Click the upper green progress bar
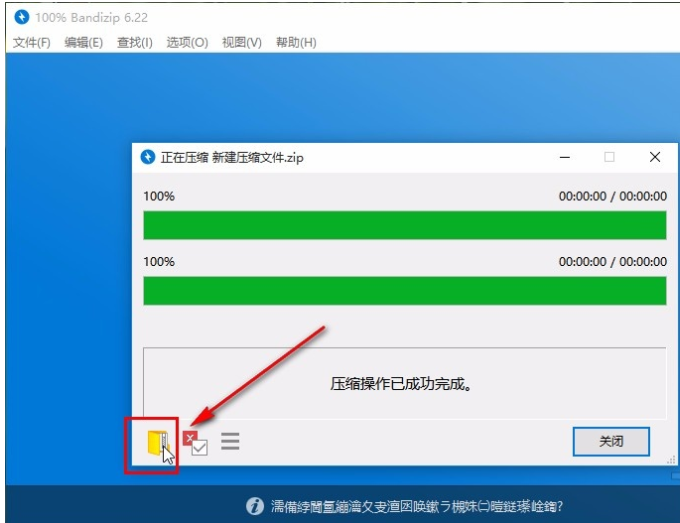Screen dimensions: 680x523 point(405,225)
